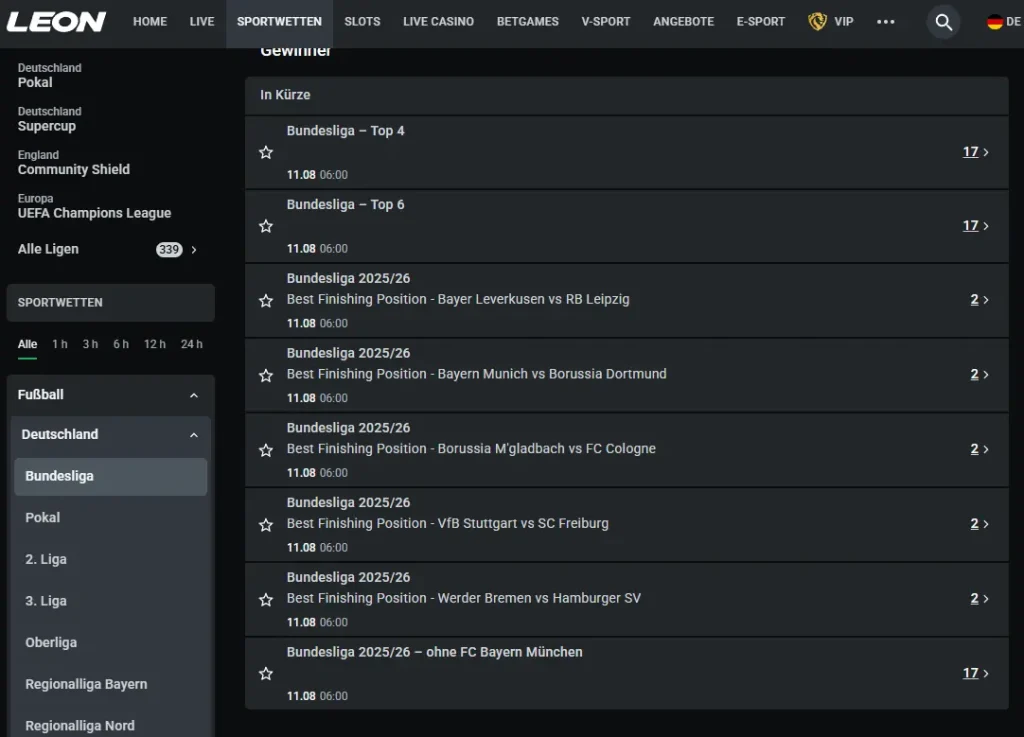Go to the HOME menu item
This screenshot has width=1024, height=737.
150,22
